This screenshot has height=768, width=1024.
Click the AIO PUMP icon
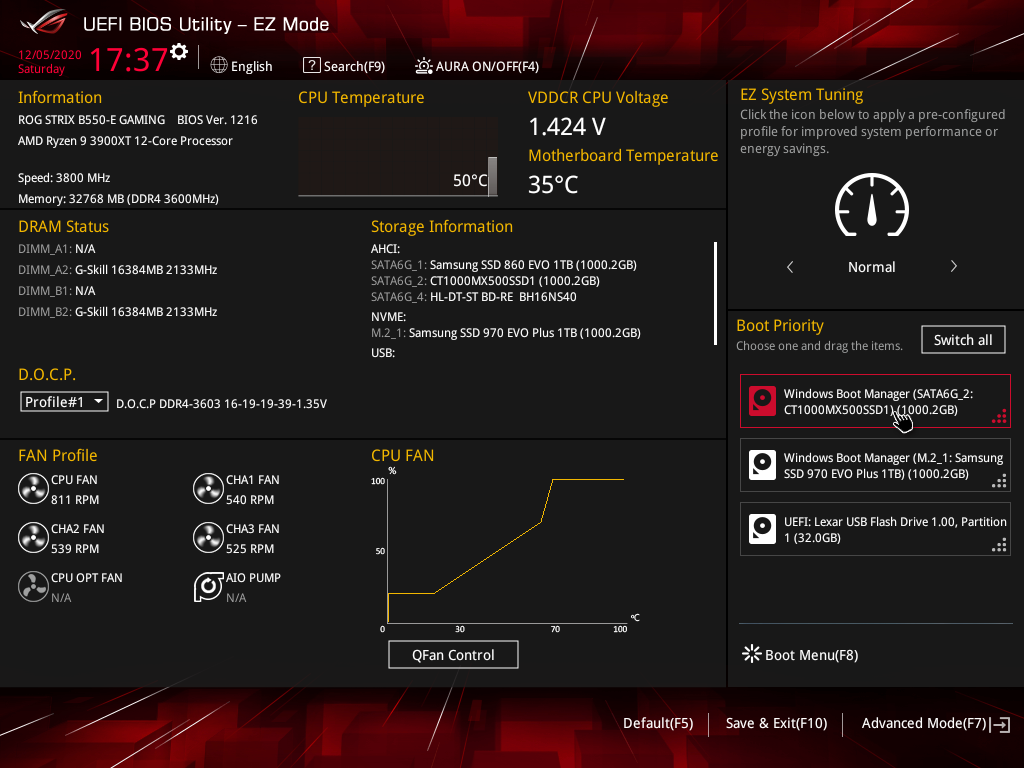(208, 586)
